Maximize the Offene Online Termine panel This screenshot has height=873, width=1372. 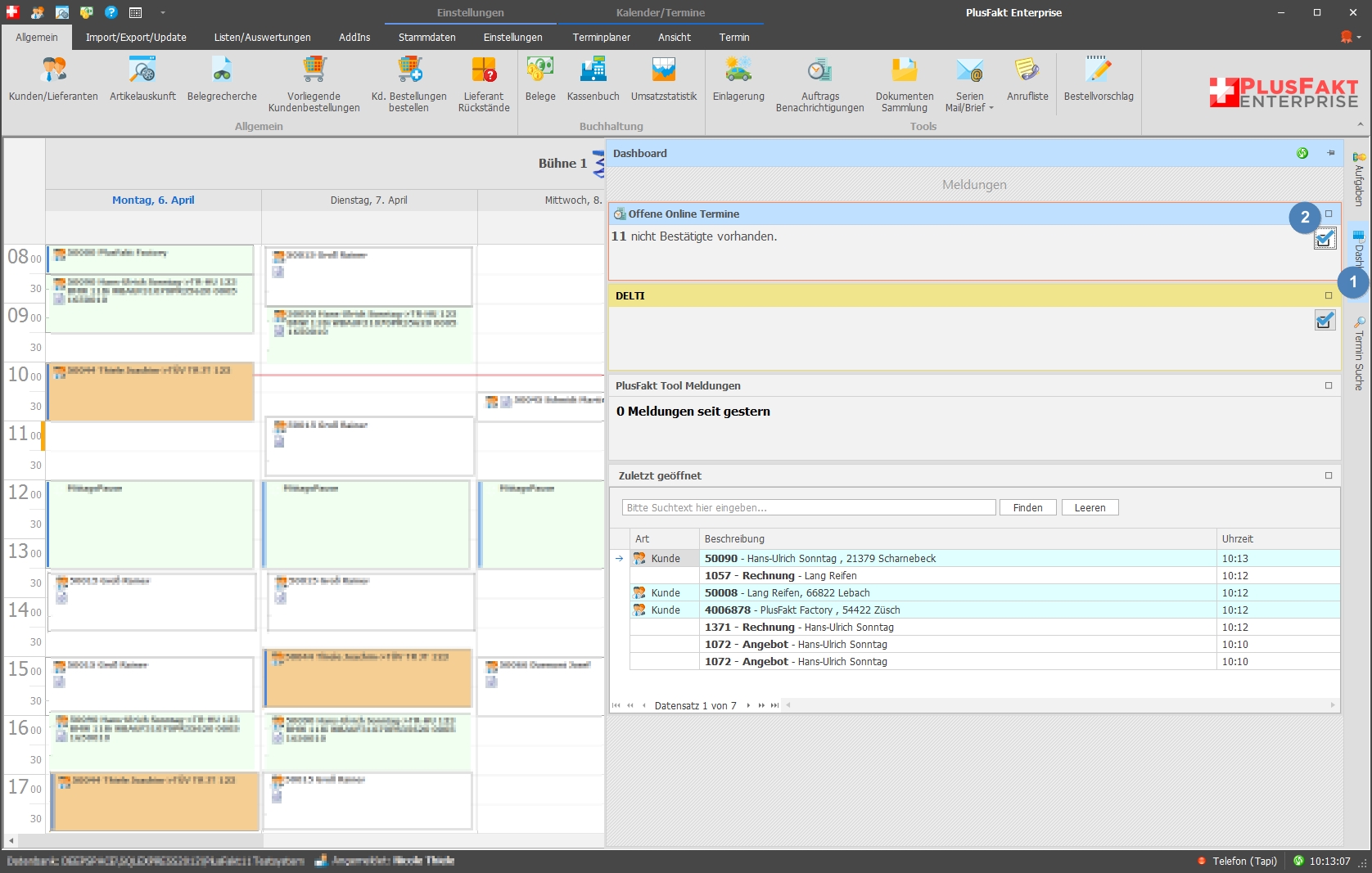[1329, 214]
